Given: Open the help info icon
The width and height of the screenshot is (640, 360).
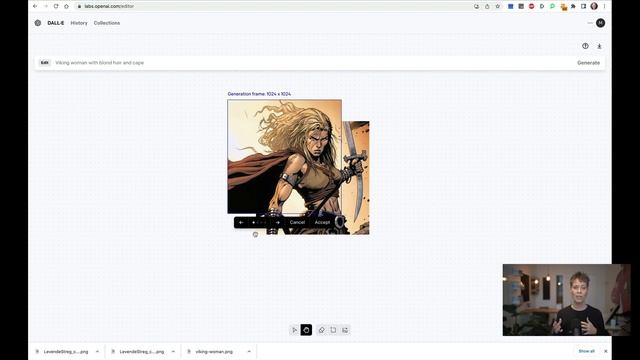Looking at the screenshot, I should [x=585, y=46].
